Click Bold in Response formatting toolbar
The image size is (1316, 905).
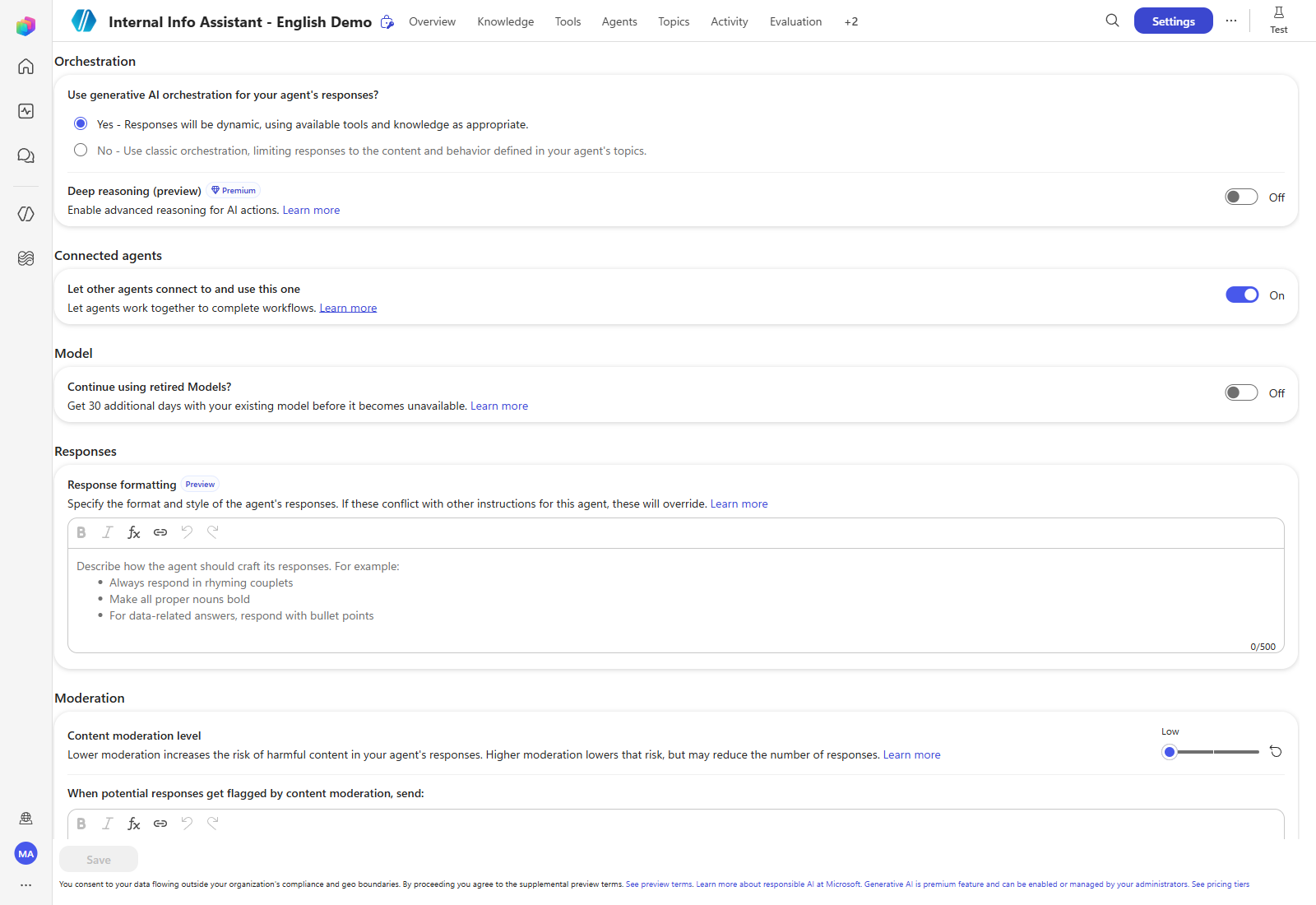coord(81,532)
